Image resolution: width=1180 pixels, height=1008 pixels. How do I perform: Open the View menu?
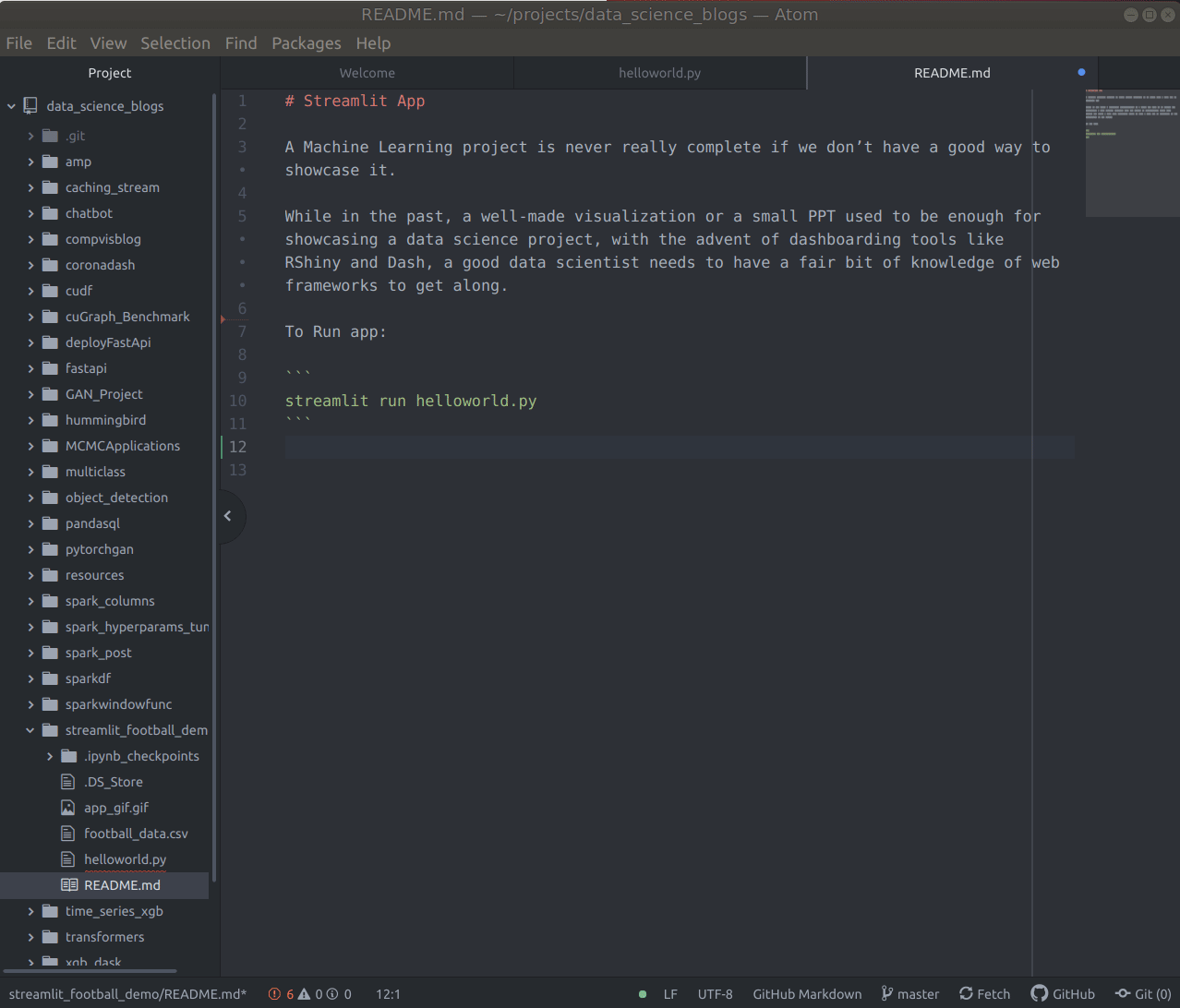coord(108,43)
